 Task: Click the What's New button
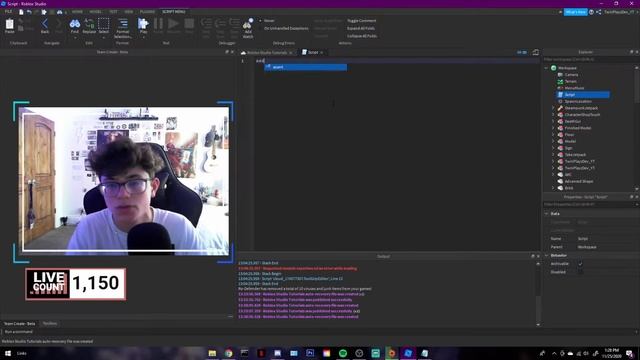point(576,12)
